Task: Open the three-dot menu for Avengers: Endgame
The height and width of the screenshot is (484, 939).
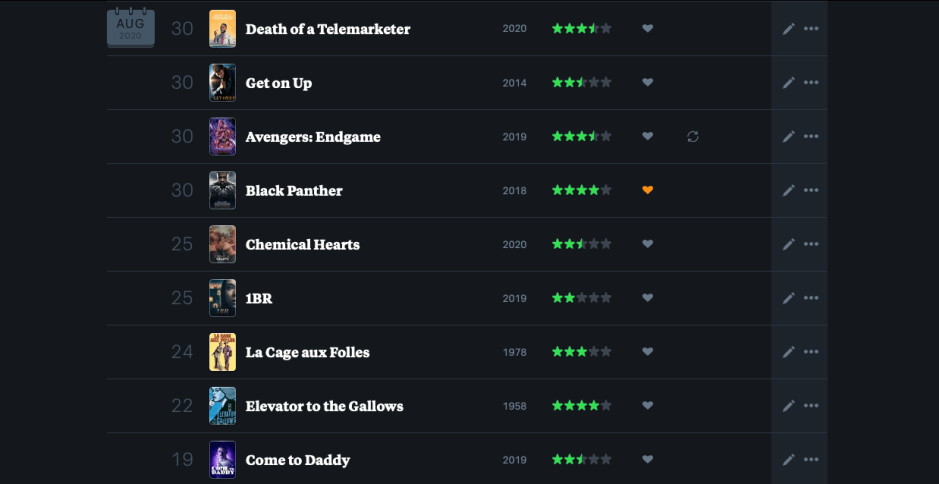Action: [811, 137]
